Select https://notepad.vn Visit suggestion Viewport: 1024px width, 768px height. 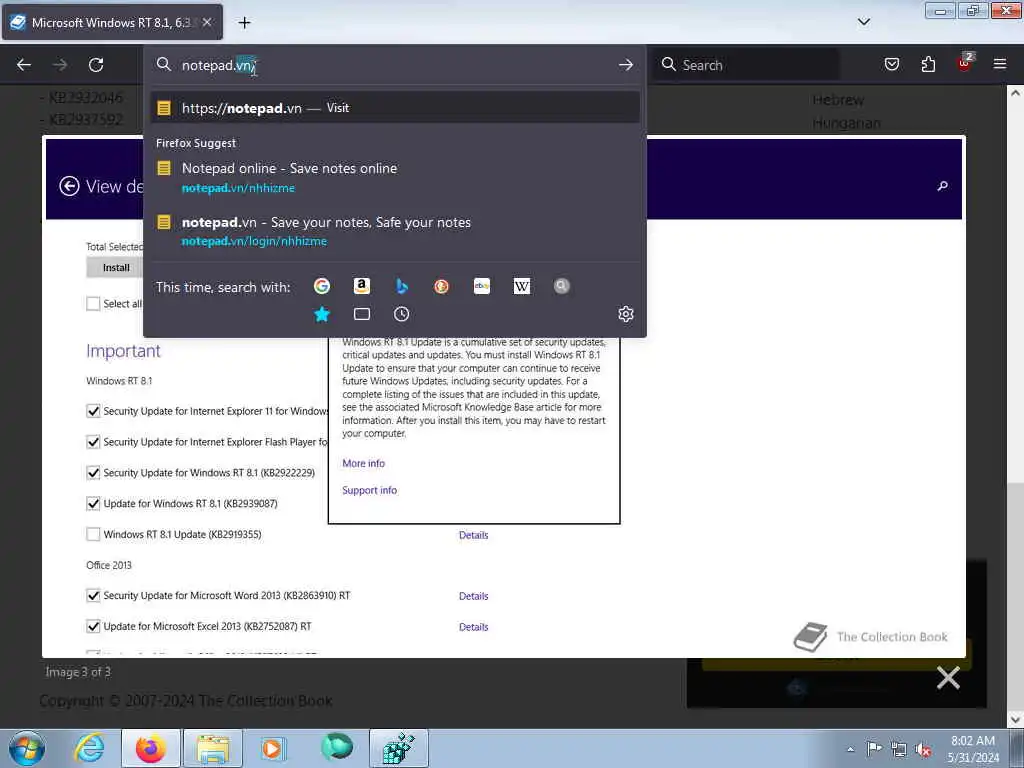pyautogui.click(x=395, y=108)
